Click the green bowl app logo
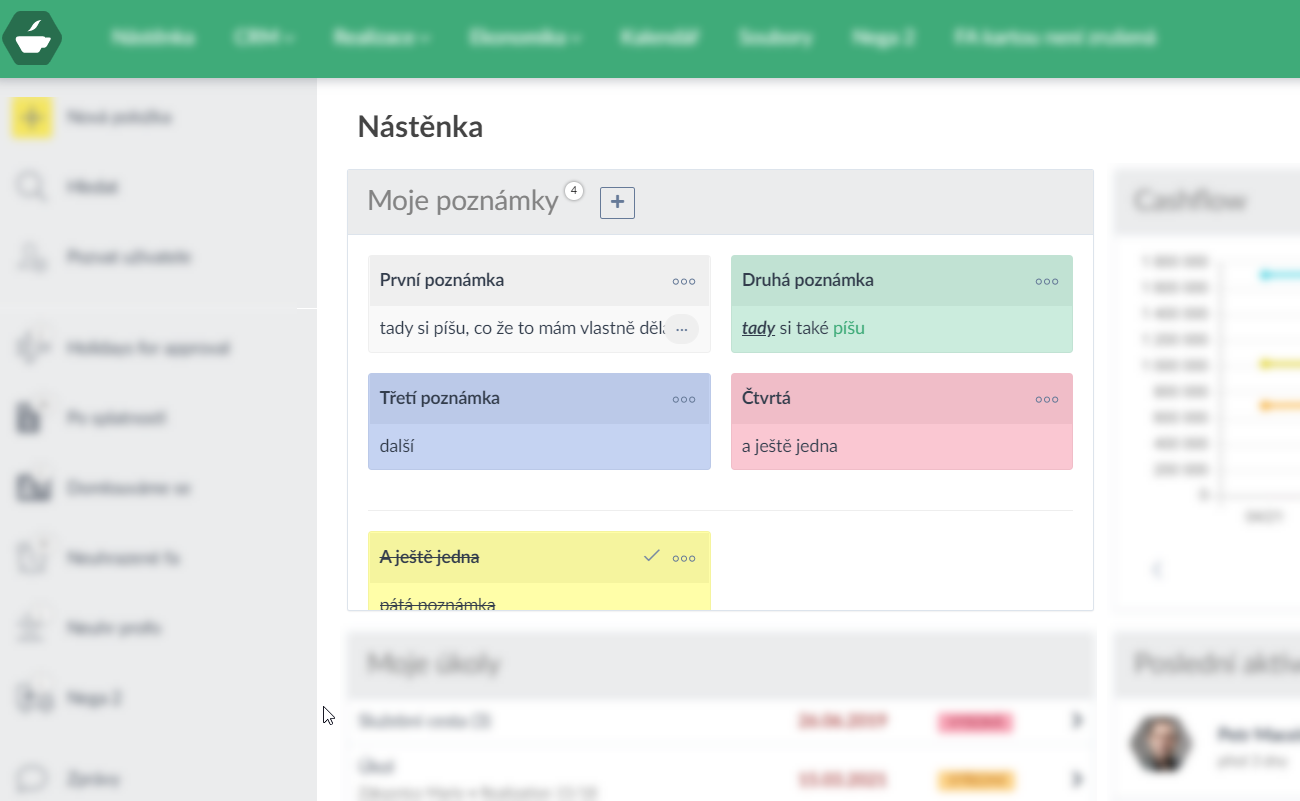The width and height of the screenshot is (1300, 801). tap(32, 38)
